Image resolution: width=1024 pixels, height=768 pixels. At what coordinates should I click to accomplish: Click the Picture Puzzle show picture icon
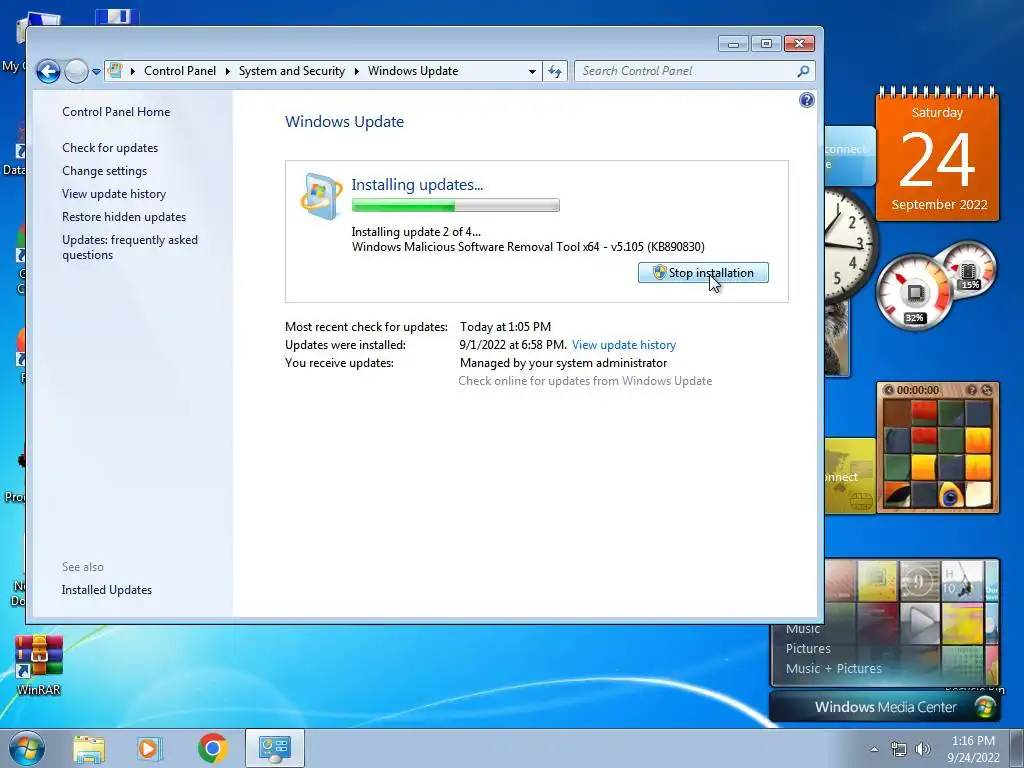pos(972,390)
